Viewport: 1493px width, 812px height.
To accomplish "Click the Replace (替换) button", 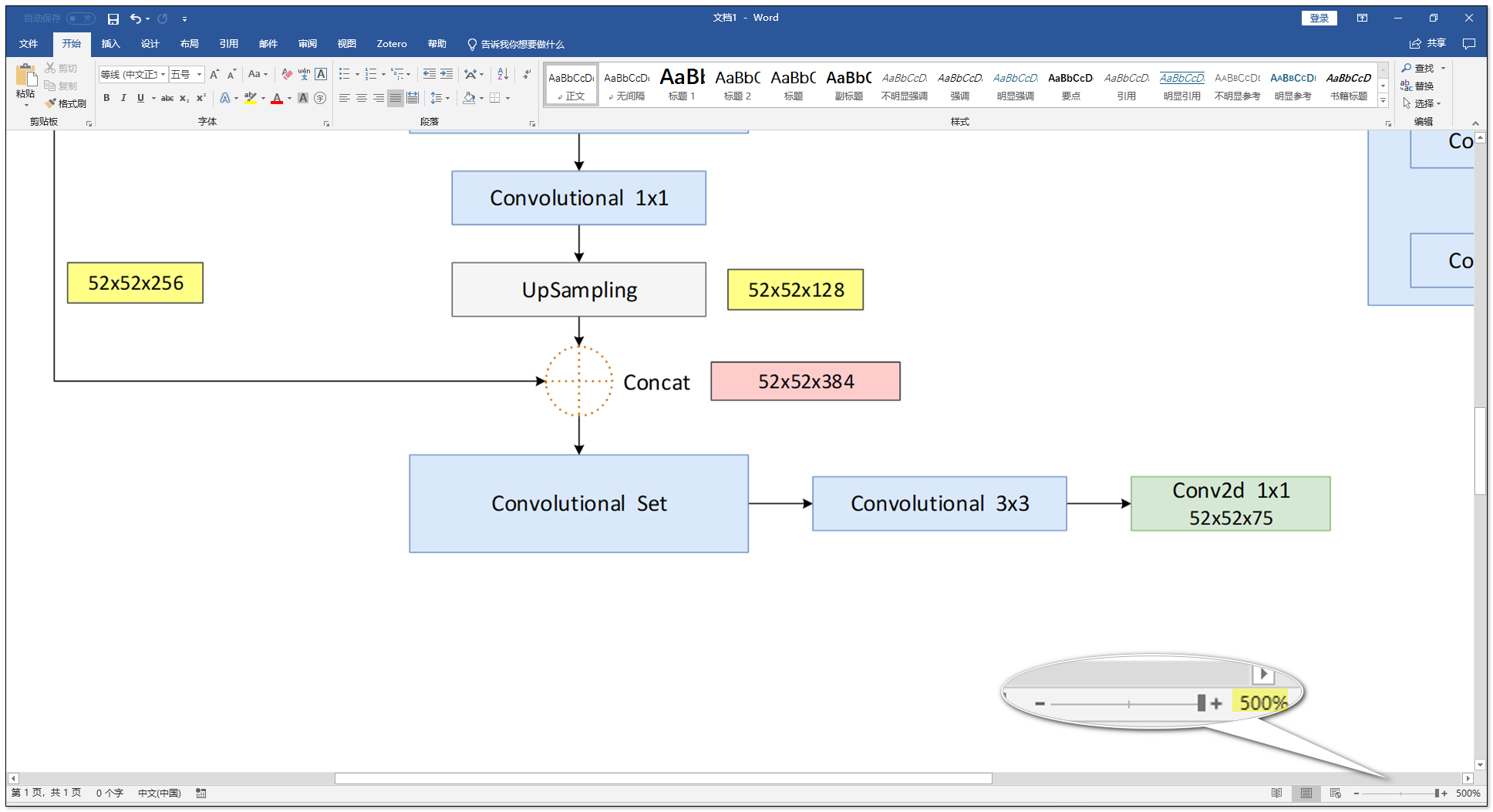I will [1417, 86].
